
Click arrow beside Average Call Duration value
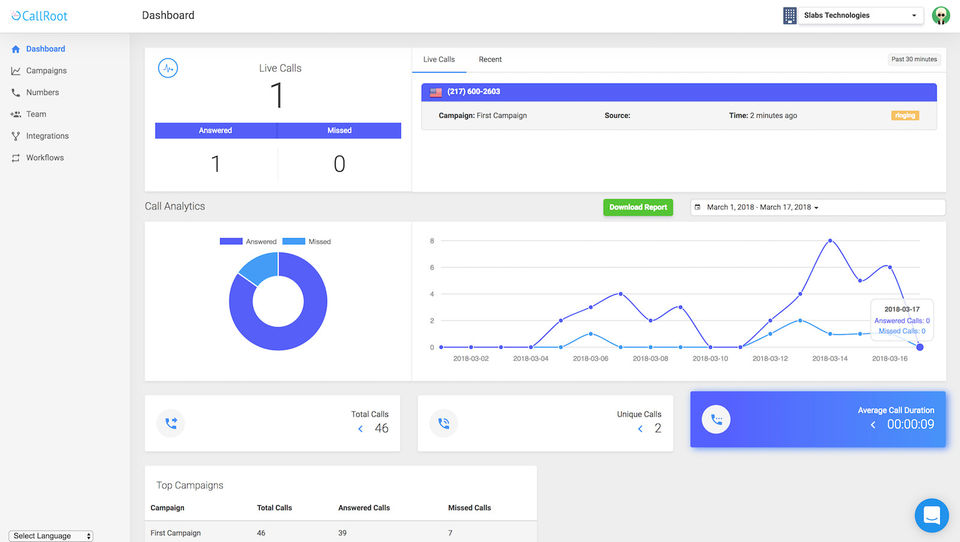(873, 425)
